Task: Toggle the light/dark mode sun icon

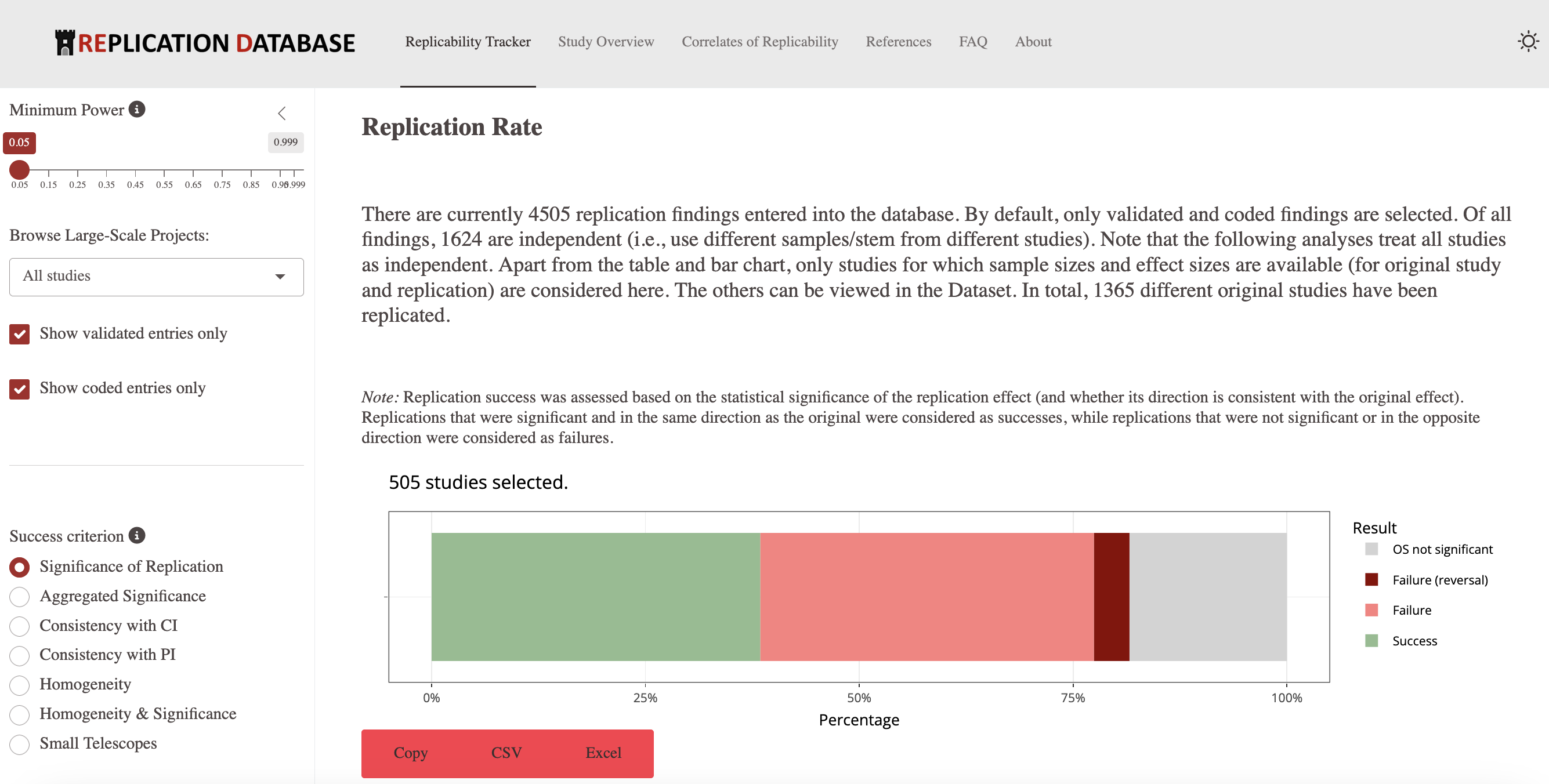Action: click(x=1528, y=42)
